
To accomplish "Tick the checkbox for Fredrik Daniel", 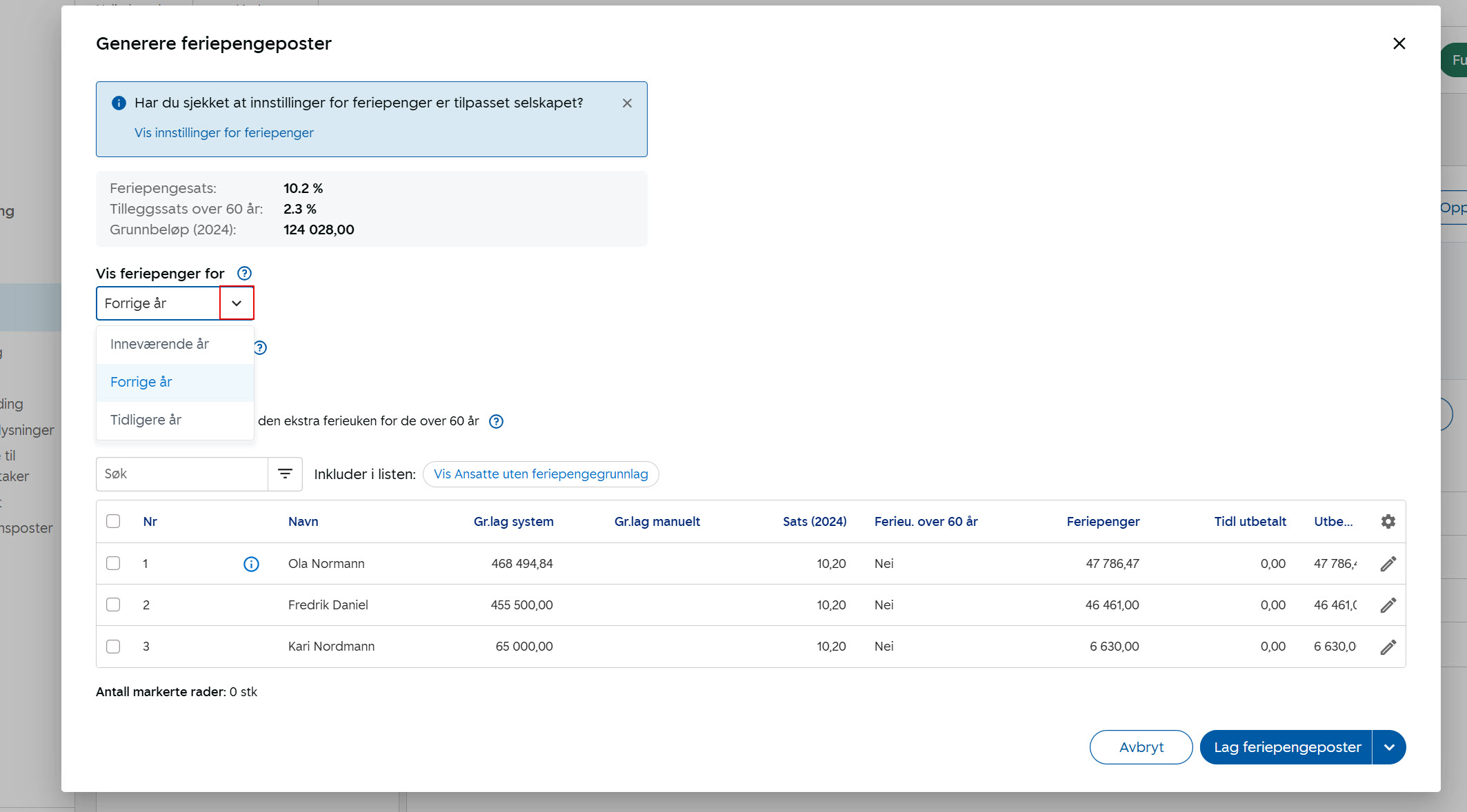I will [x=113, y=605].
